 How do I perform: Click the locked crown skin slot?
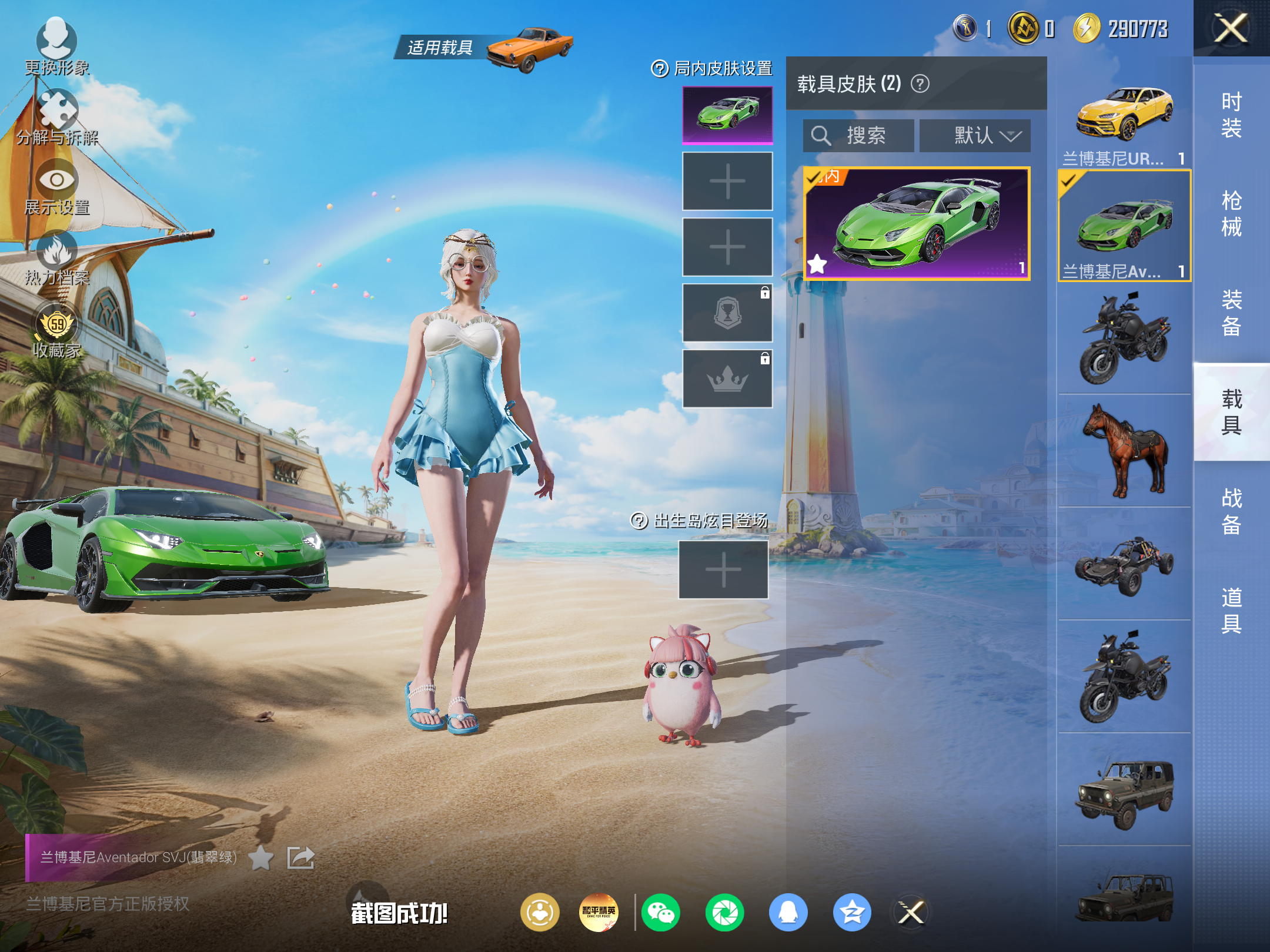727,378
